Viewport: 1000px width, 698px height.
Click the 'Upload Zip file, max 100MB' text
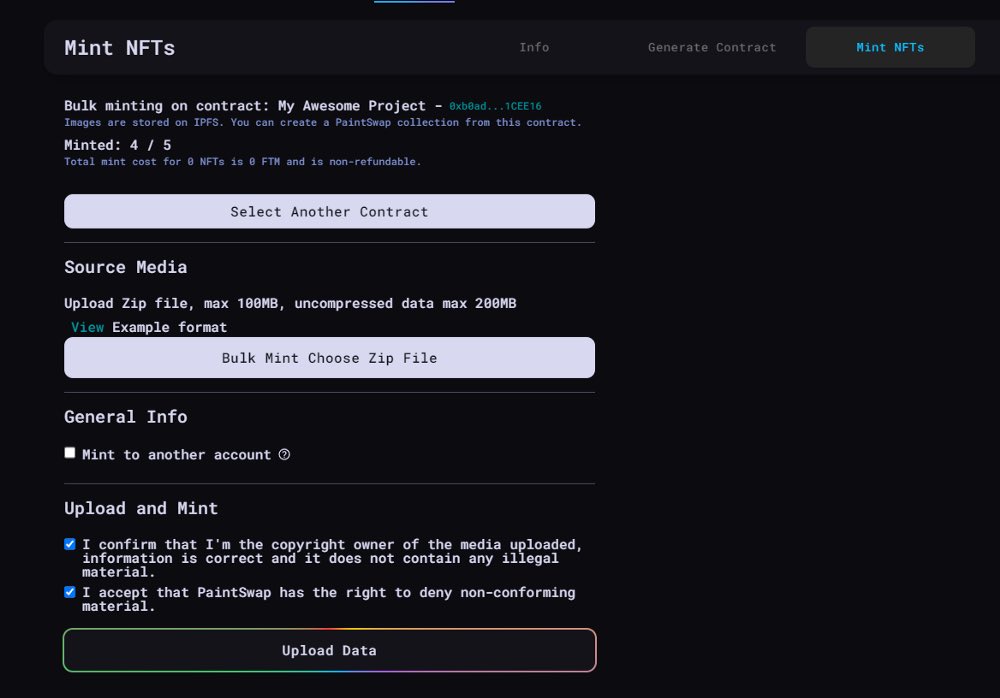pyautogui.click(x=290, y=303)
